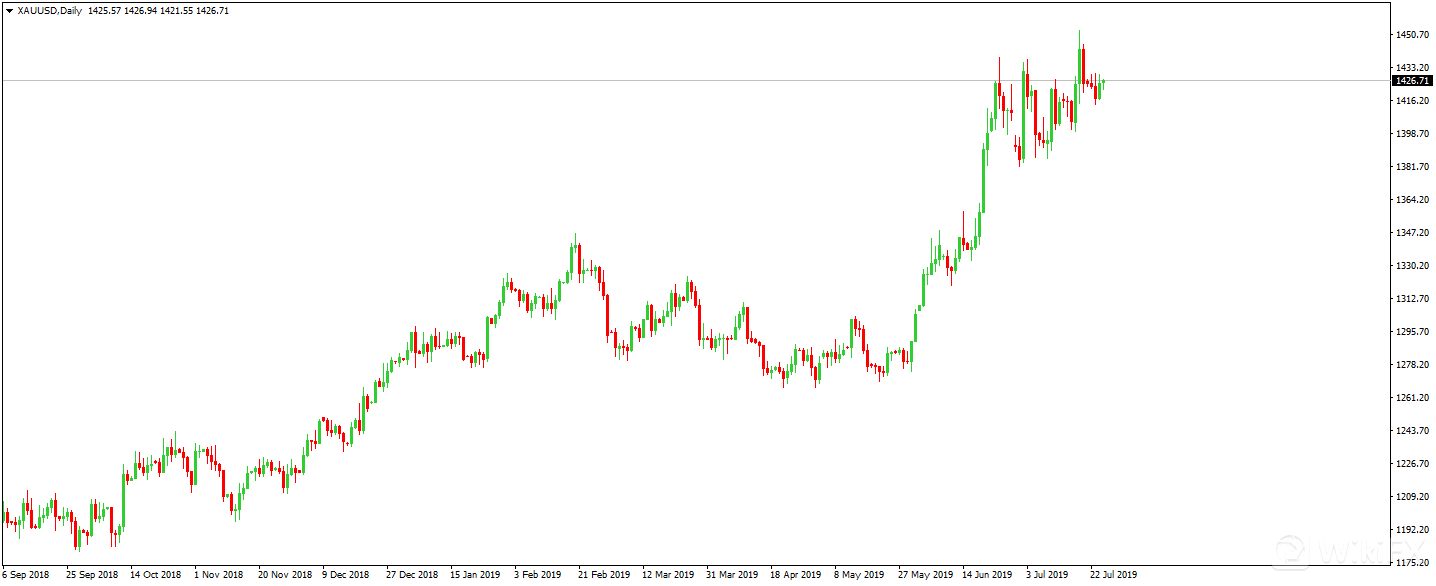Click the 1398.70 price axis label
The image size is (1436, 586).
coord(1411,134)
